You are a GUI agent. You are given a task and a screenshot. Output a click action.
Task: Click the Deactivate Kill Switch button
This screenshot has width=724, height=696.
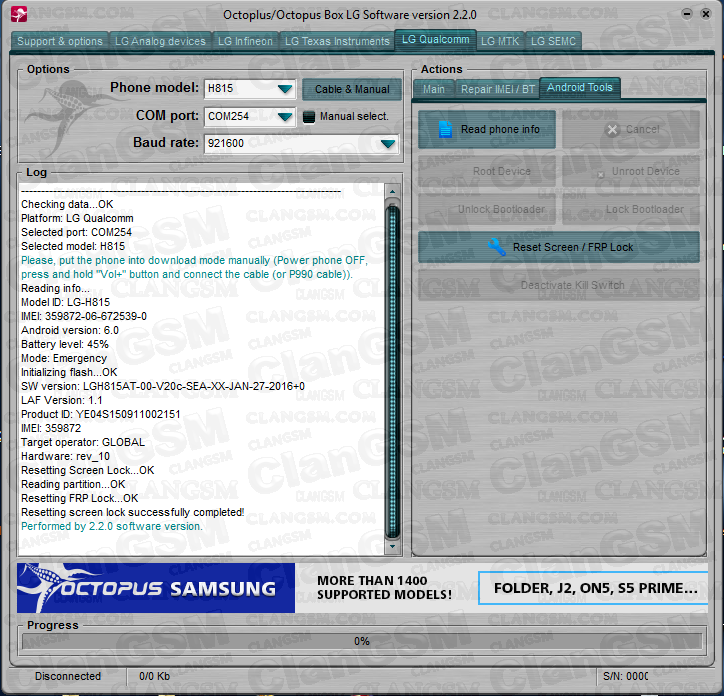click(x=559, y=285)
